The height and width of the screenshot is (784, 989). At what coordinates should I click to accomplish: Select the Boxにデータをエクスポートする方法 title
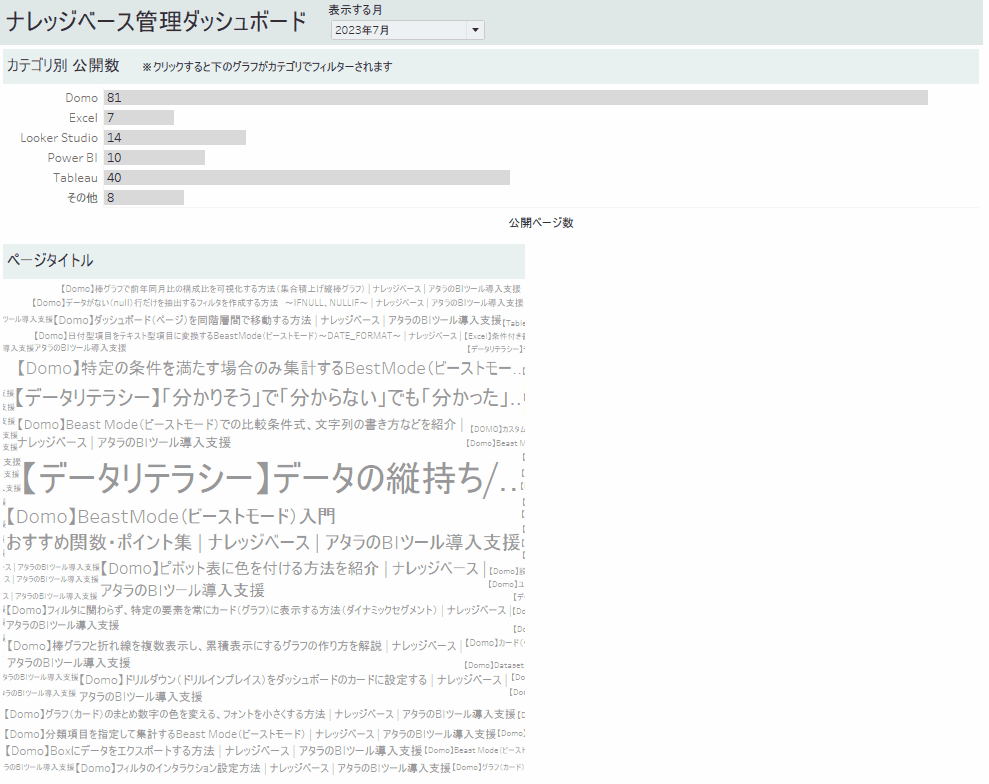pos(213,751)
